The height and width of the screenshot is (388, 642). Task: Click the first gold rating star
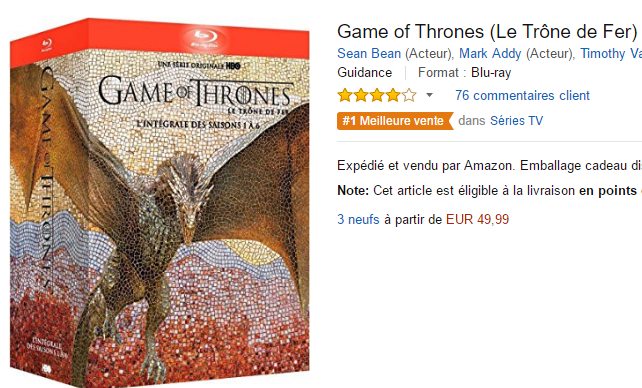click(x=345, y=95)
